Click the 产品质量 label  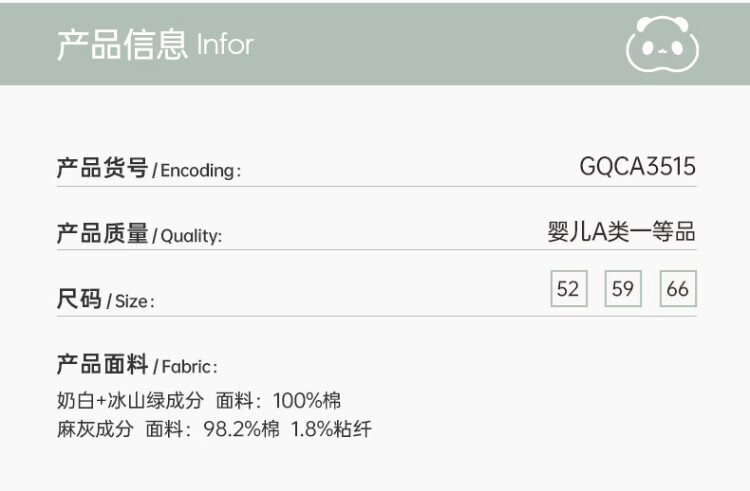(x=102, y=234)
